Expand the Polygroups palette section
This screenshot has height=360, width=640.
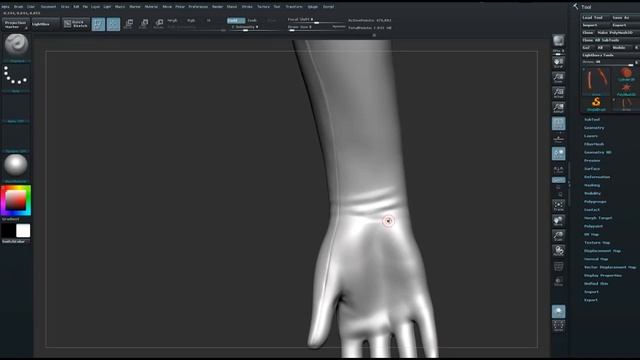point(595,202)
